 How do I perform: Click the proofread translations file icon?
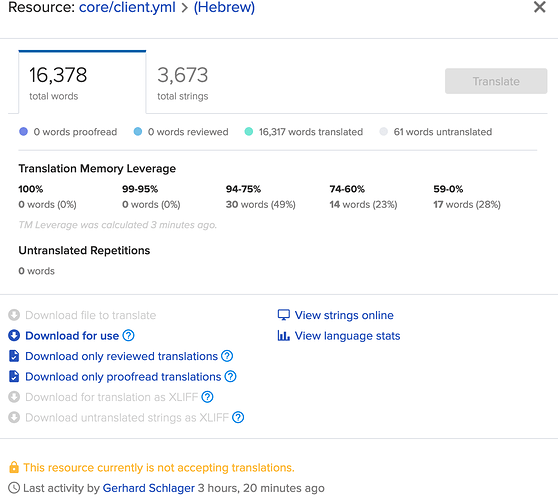(x=14, y=377)
